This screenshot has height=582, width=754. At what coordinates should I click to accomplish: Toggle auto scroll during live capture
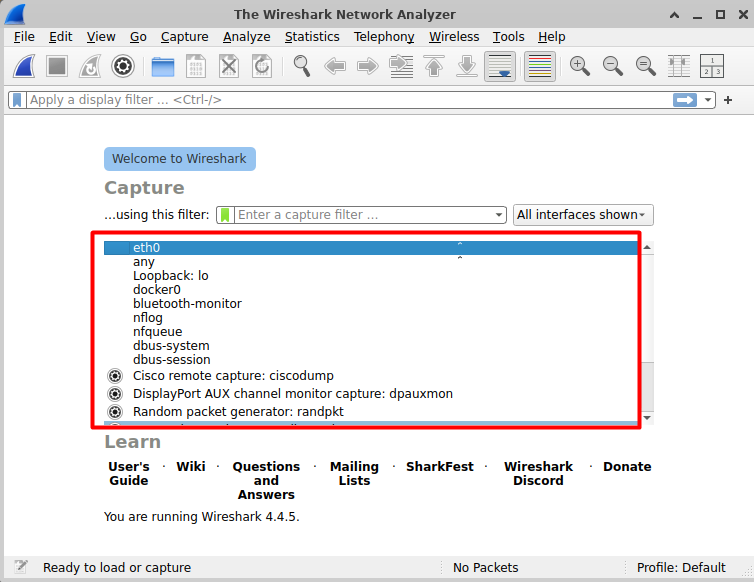(x=500, y=66)
